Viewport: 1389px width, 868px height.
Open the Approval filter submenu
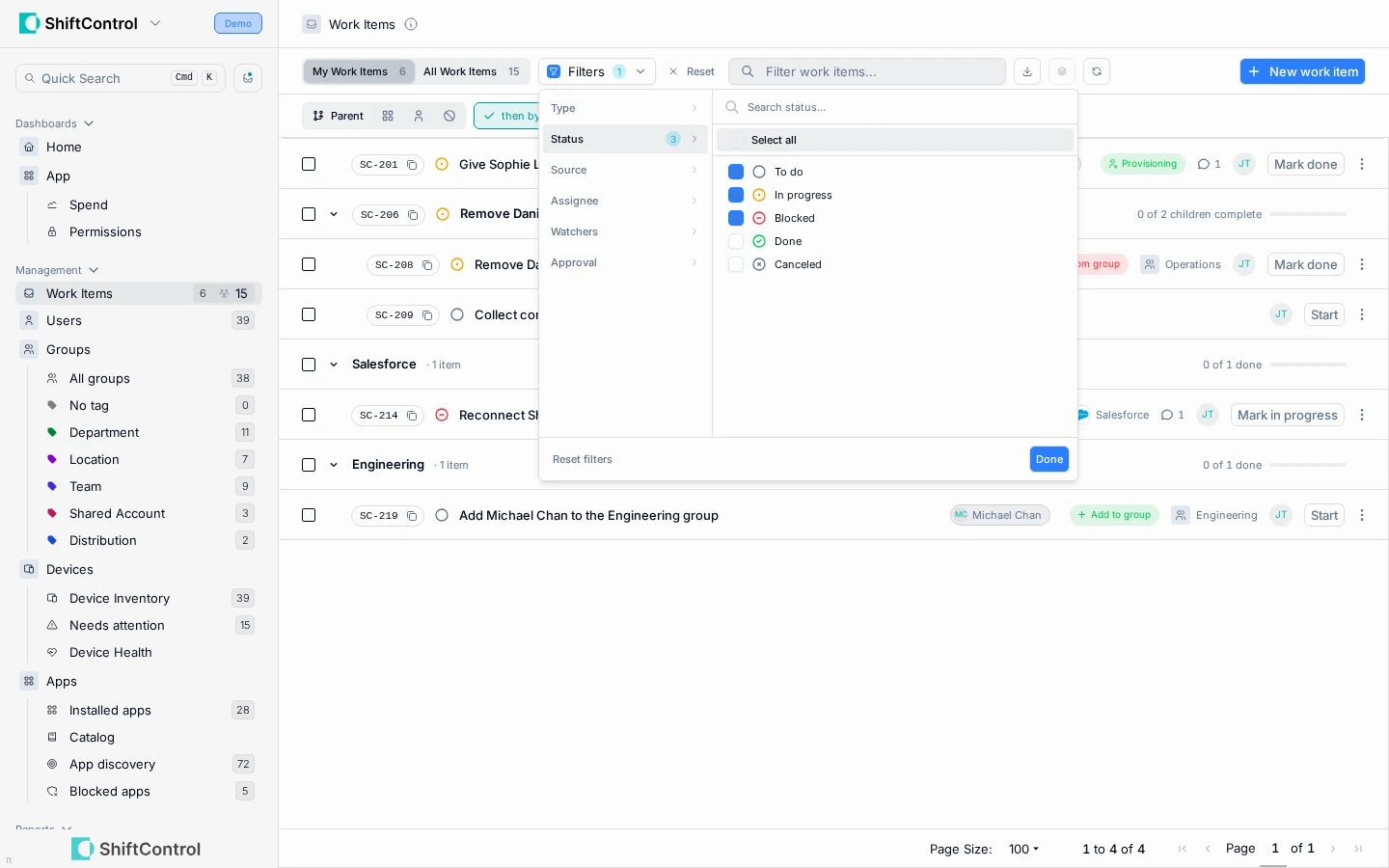click(x=624, y=262)
